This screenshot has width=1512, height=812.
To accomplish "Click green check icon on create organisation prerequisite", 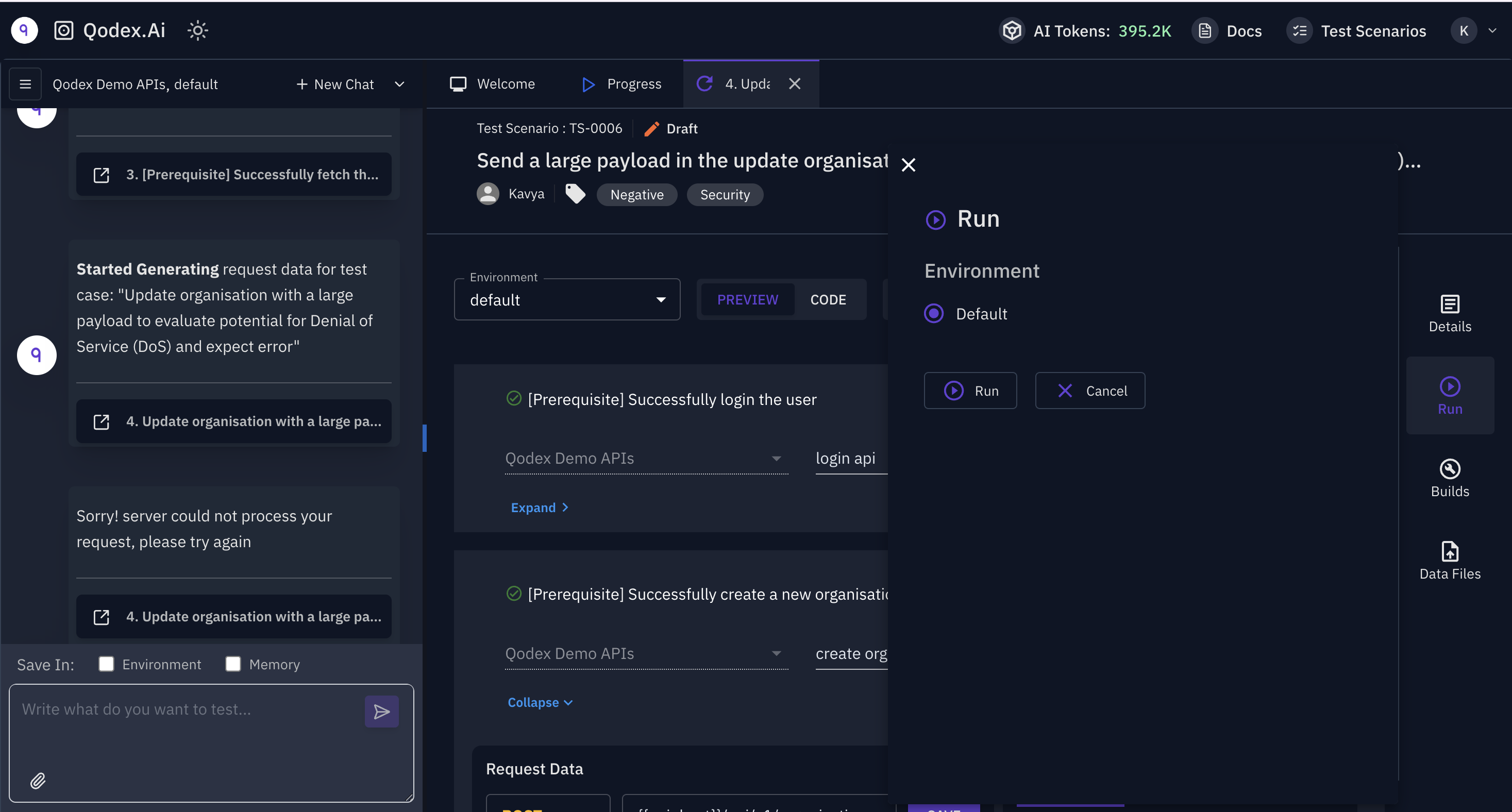I will coord(514,593).
